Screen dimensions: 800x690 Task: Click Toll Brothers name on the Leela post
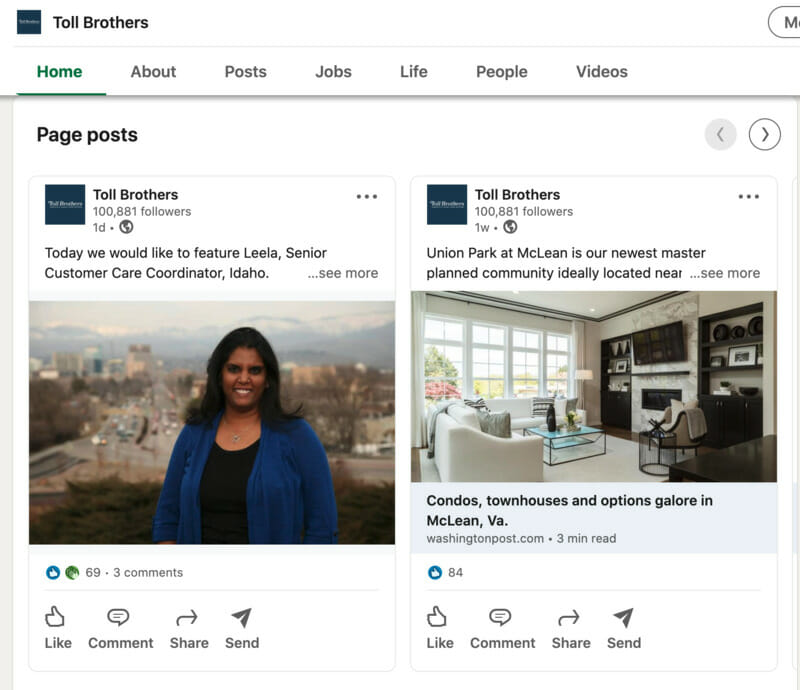135,194
